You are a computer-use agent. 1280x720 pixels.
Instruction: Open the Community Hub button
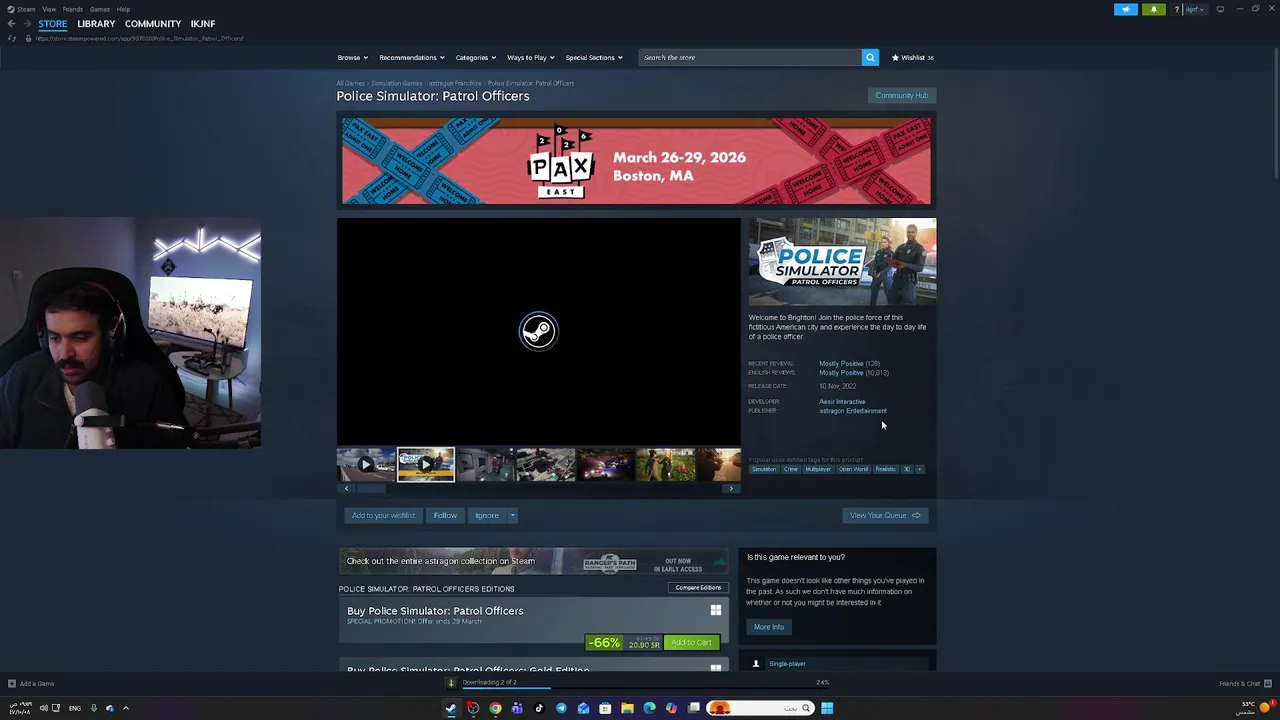902,96
